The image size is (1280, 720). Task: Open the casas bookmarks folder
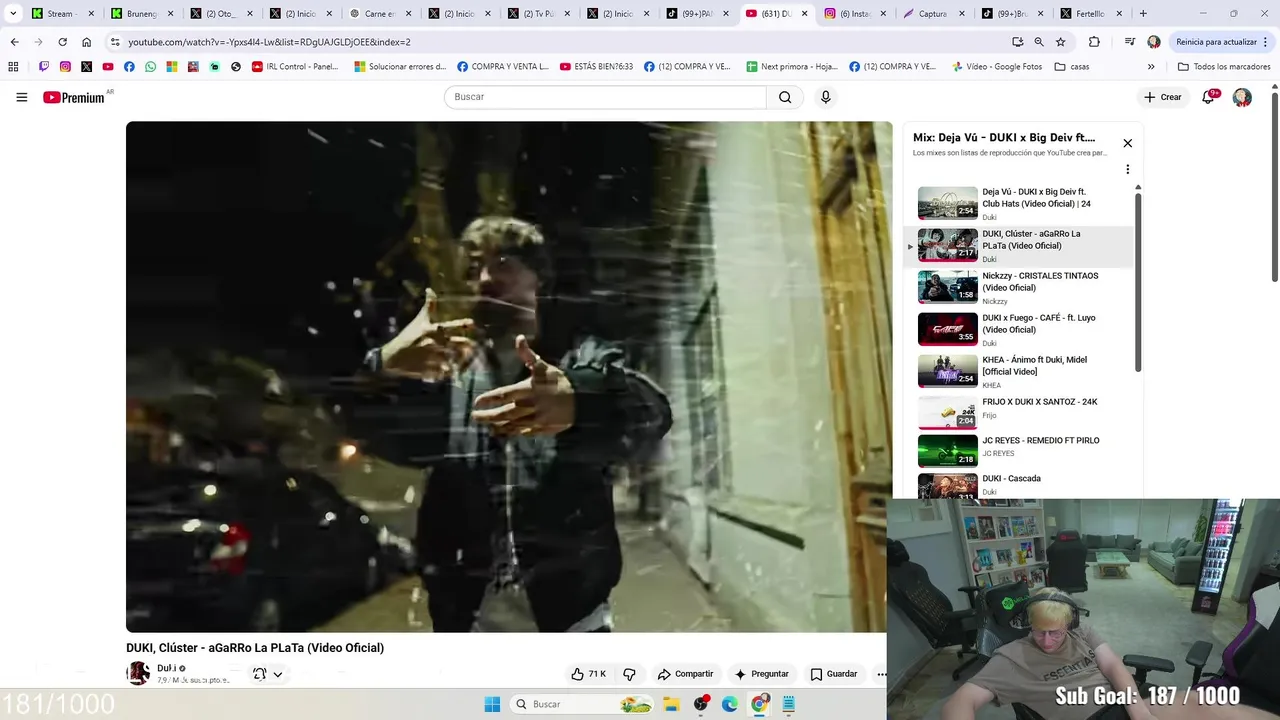pyautogui.click(x=1072, y=67)
